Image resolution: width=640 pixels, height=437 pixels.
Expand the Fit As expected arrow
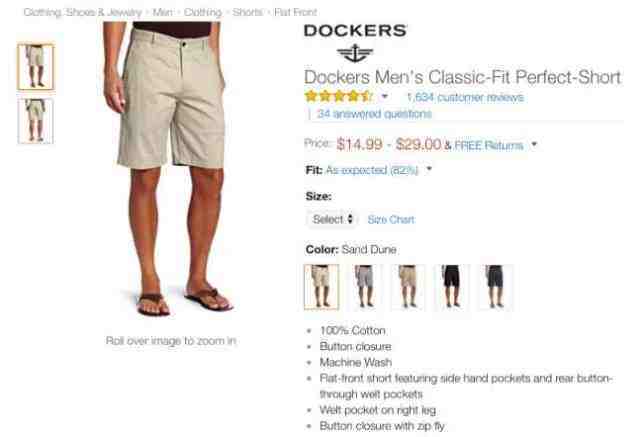(x=429, y=169)
